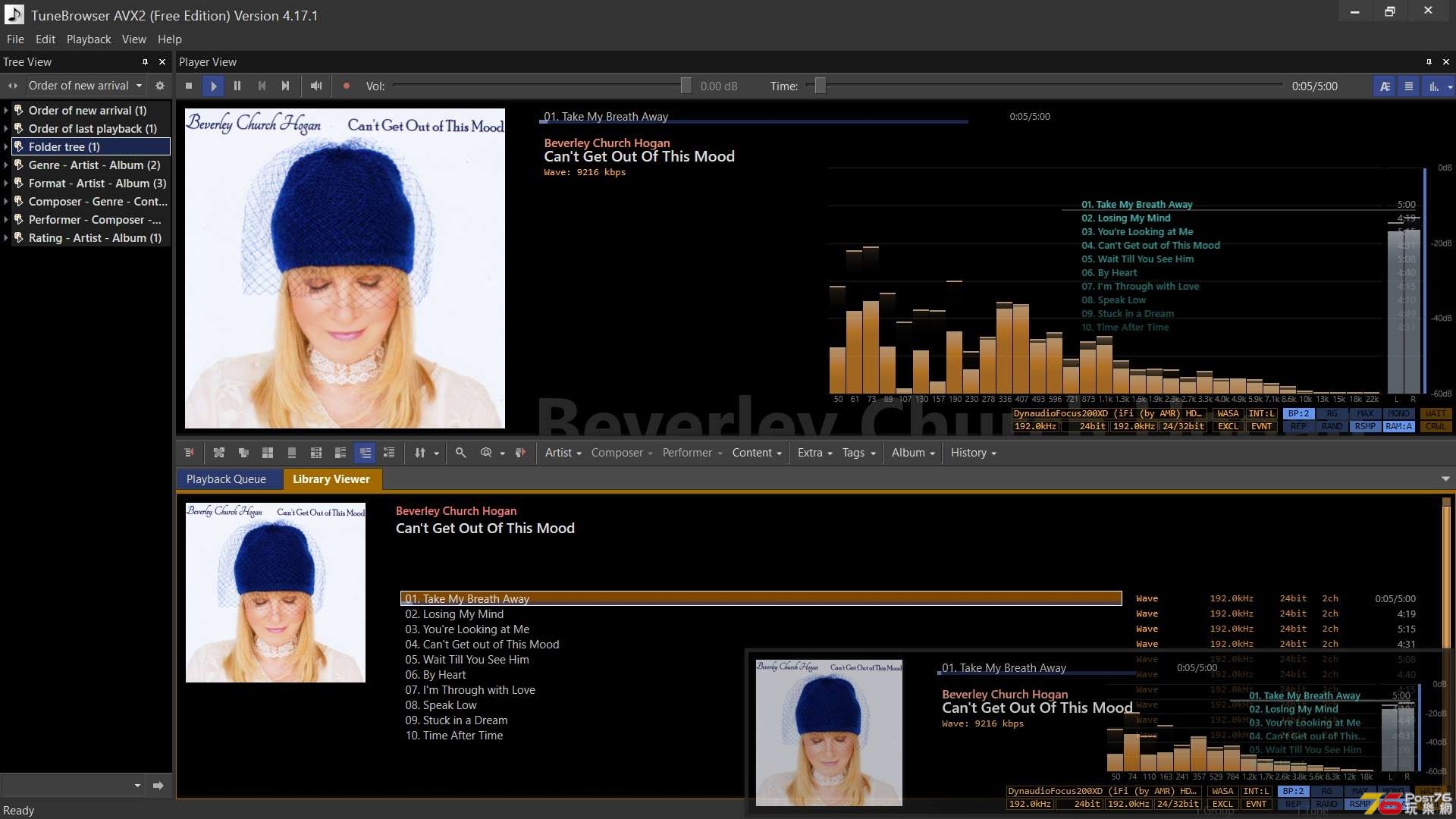Select the Library Viewer tab

point(331,479)
